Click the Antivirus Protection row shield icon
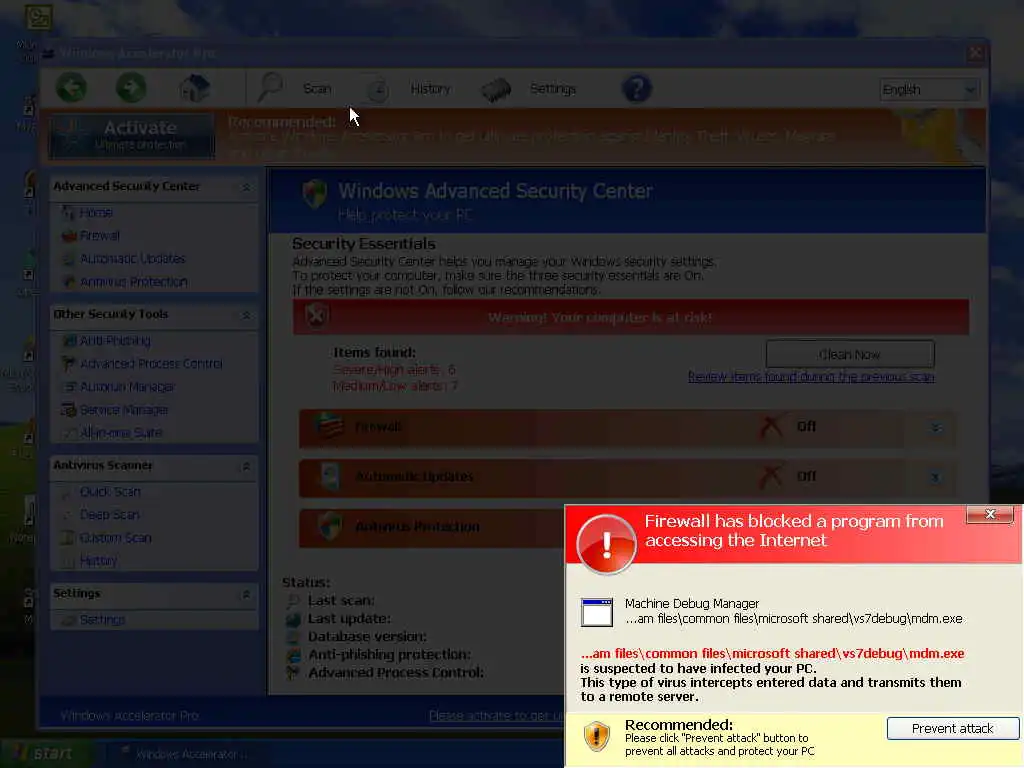Image resolution: width=1024 pixels, height=768 pixels. pos(330,526)
